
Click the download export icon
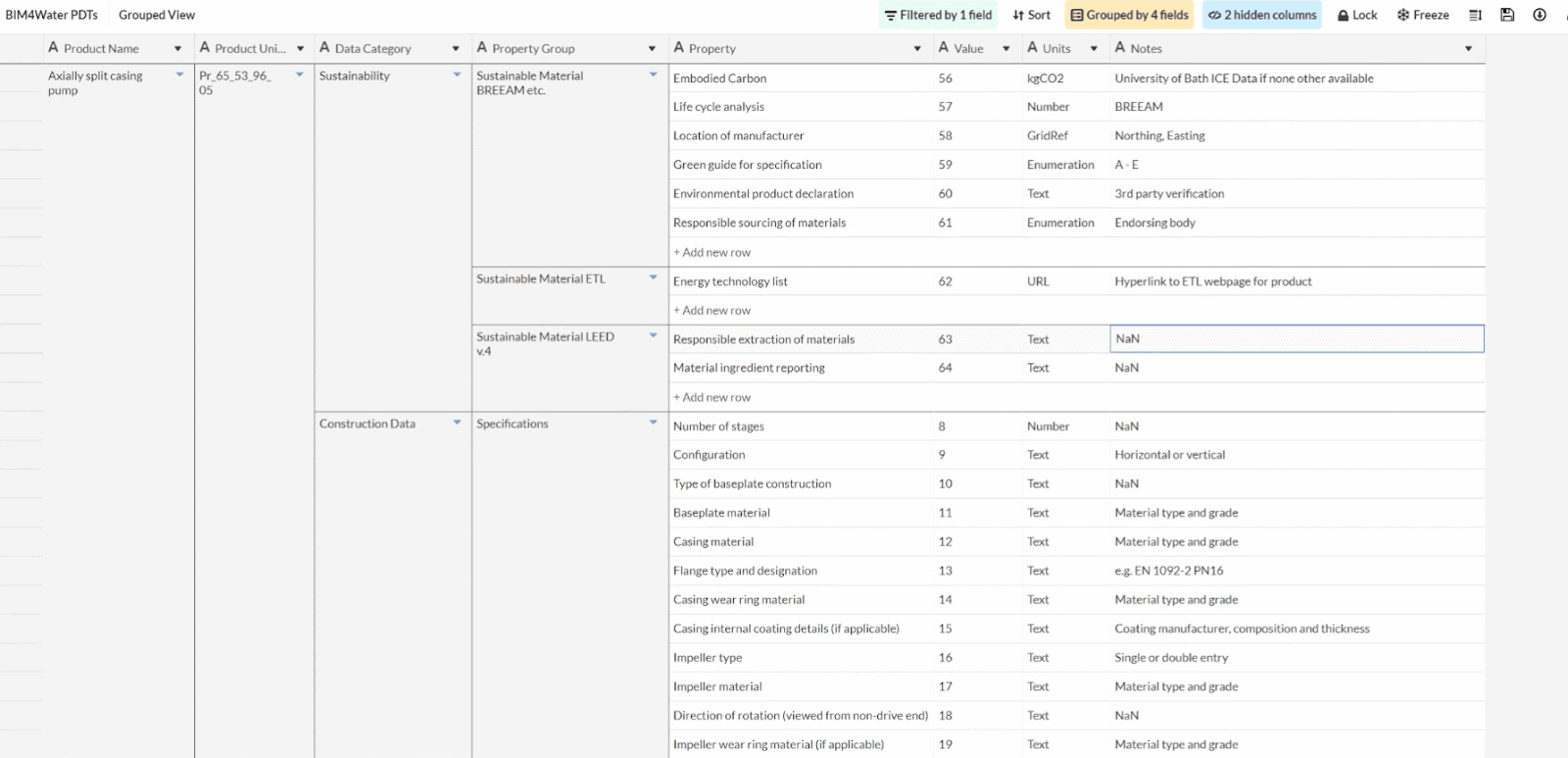coord(1540,15)
